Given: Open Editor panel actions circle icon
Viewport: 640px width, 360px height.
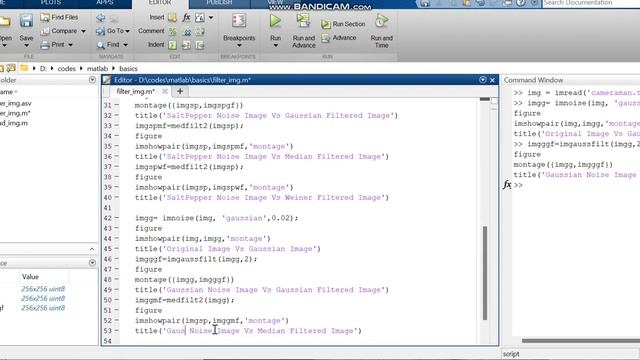Looking at the screenshot, I should pyautogui.click(x=483, y=80).
